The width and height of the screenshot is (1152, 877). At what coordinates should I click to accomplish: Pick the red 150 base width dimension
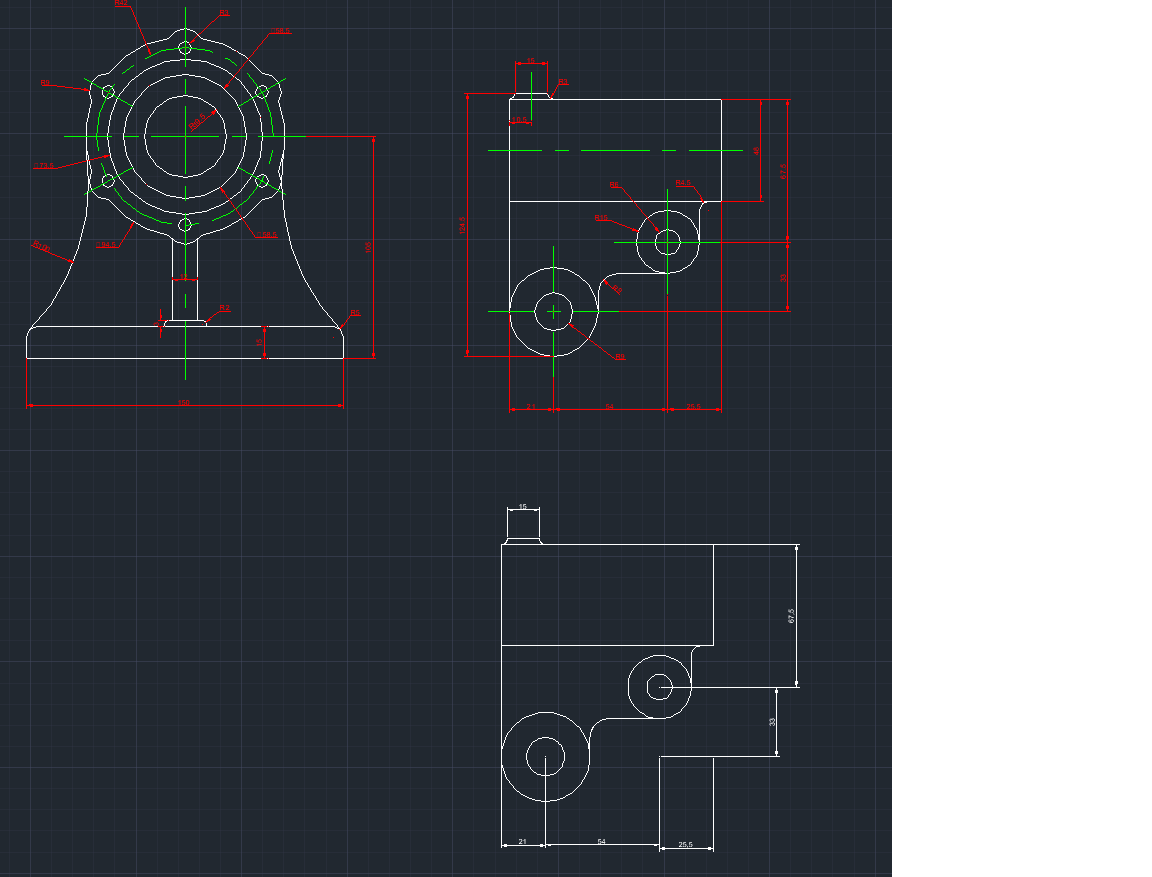click(x=184, y=403)
